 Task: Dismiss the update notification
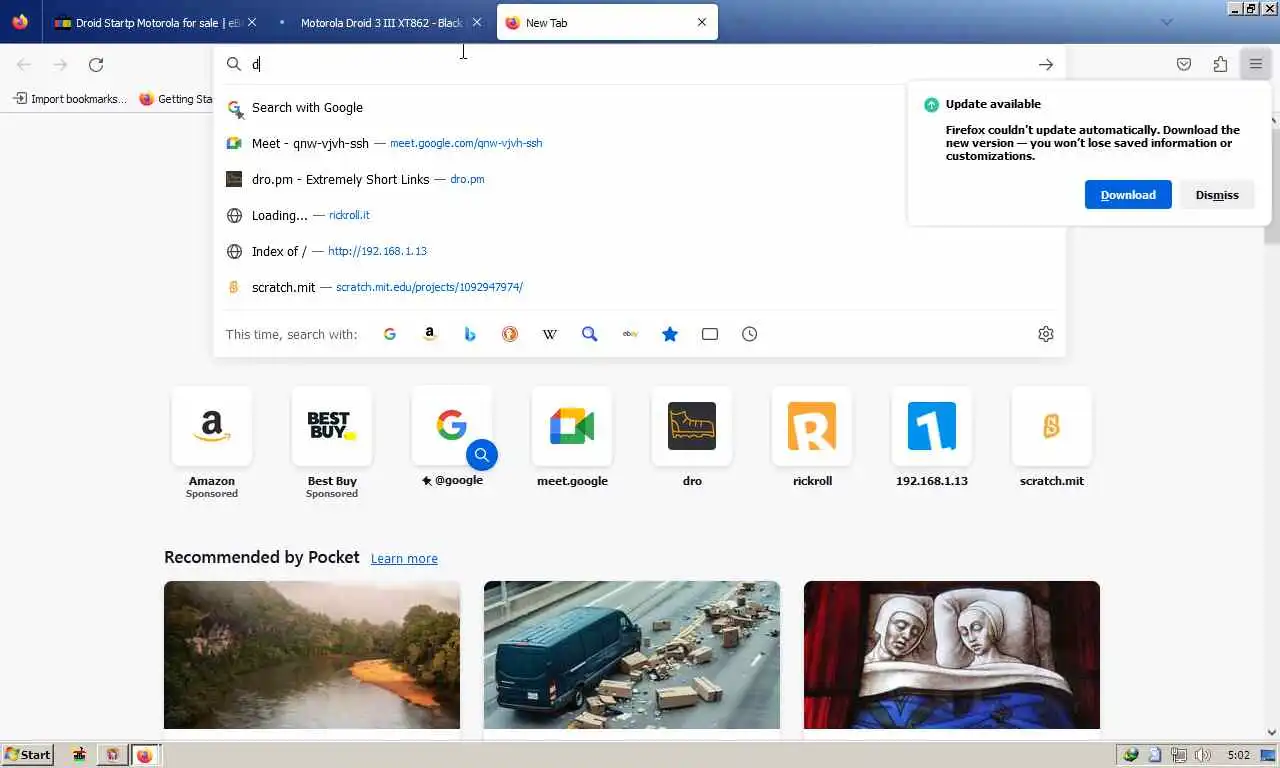pyautogui.click(x=1217, y=195)
